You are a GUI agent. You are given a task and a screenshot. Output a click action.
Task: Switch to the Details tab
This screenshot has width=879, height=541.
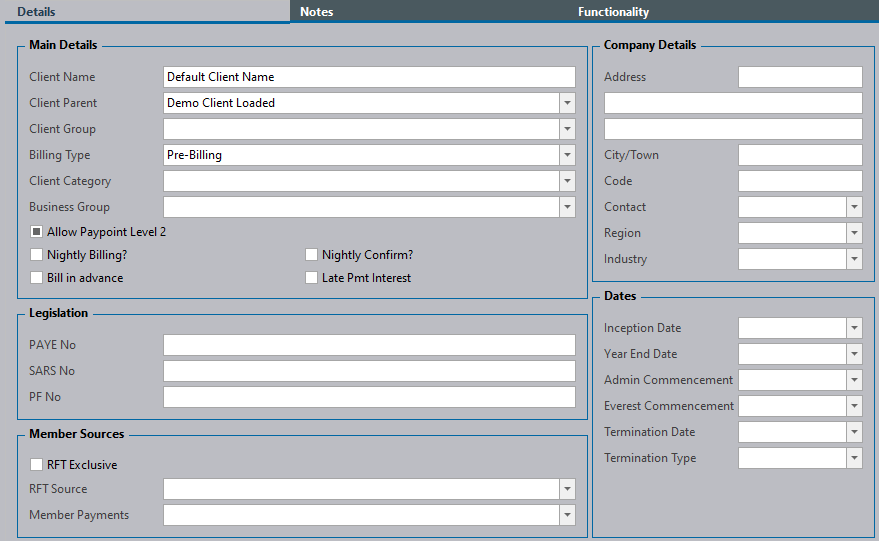coord(147,12)
